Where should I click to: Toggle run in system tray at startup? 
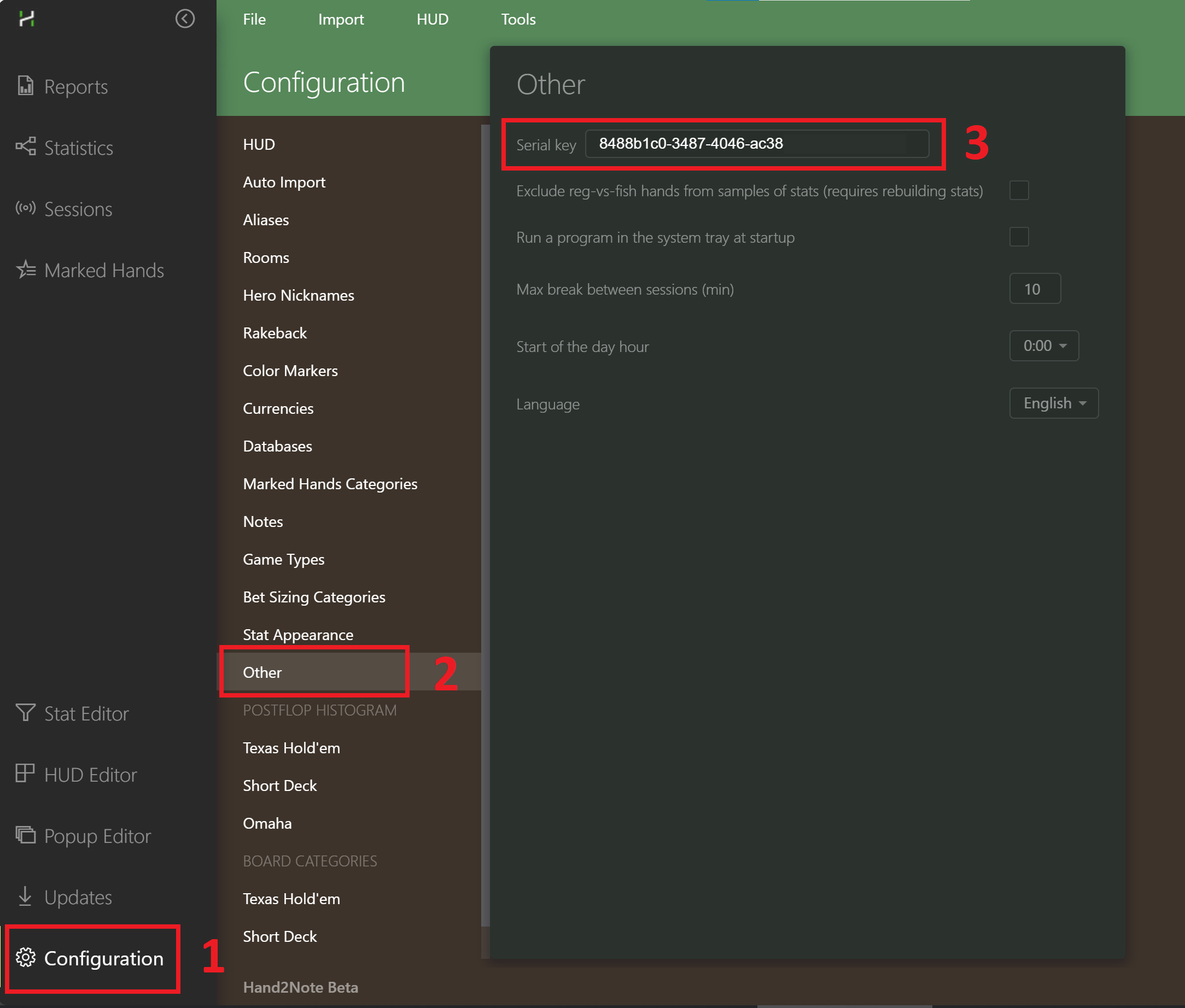coord(1019,237)
